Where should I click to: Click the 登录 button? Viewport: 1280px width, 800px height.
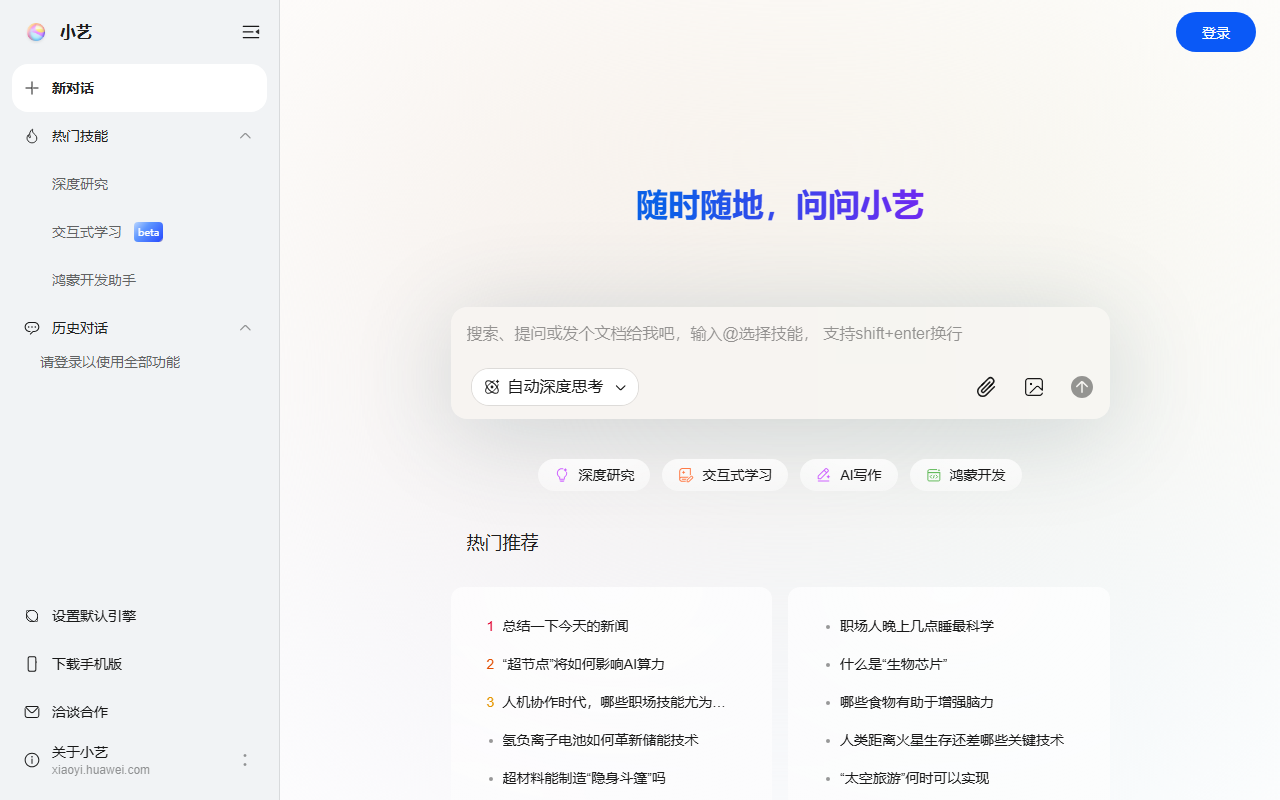[1216, 32]
